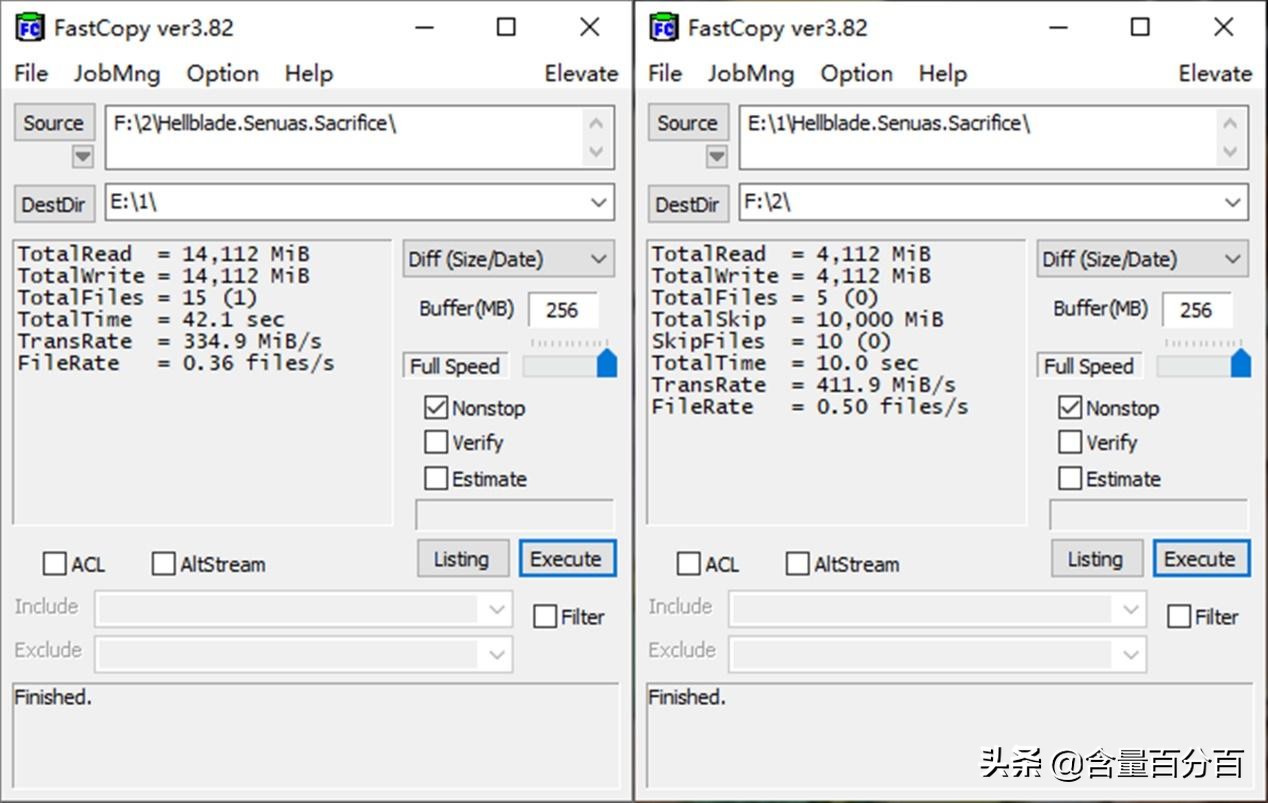The height and width of the screenshot is (803, 1268).
Task: Open Option menu in left window
Action: [222, 73]
